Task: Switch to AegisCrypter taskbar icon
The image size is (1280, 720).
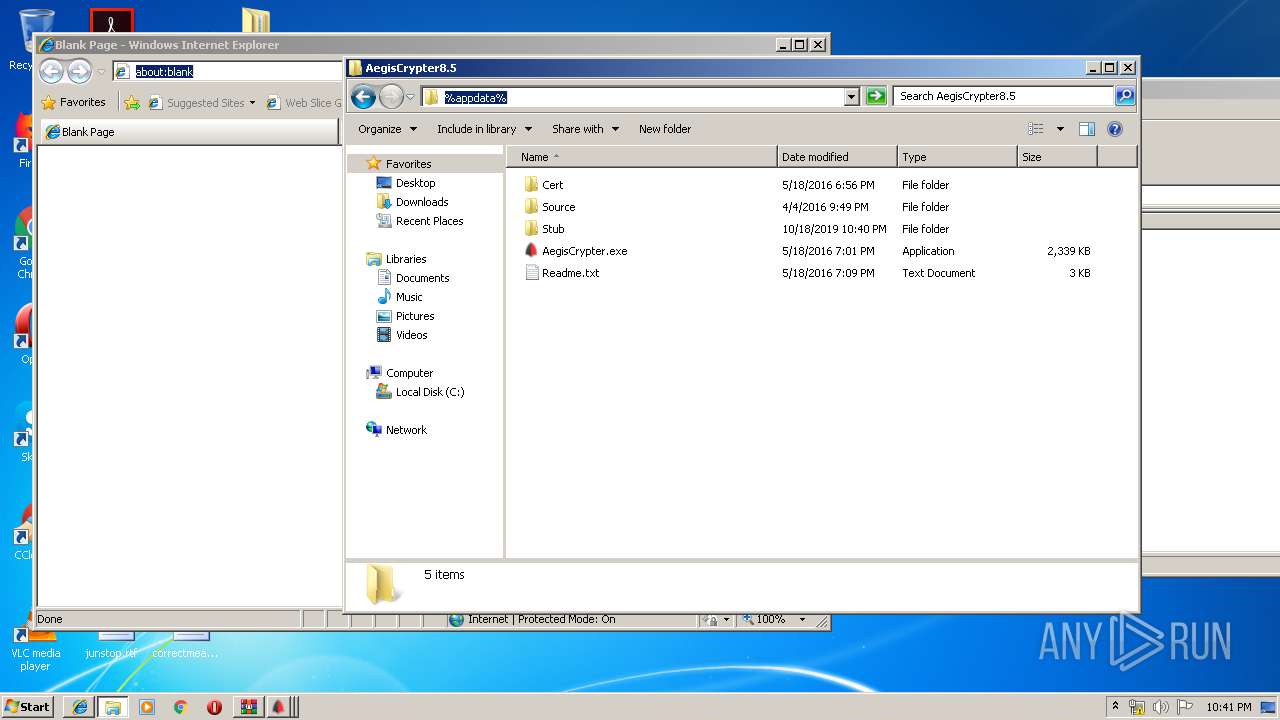Action: [x=278, y=707]
